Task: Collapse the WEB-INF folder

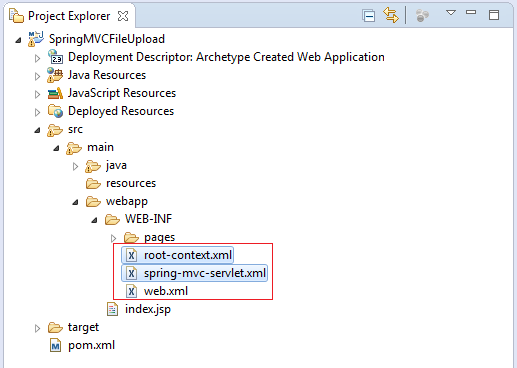Action: click(x=94, y=220)
